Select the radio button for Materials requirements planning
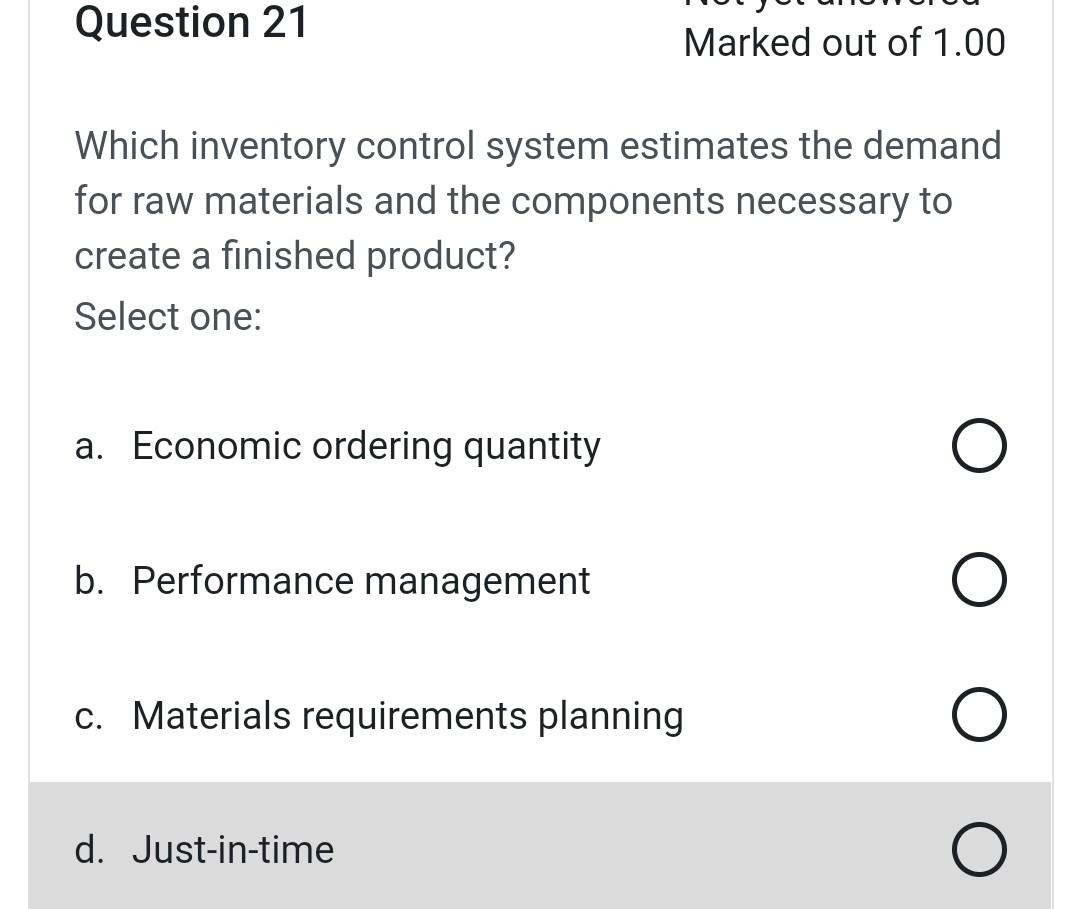The image size is (1080, 909). (978, 714)
